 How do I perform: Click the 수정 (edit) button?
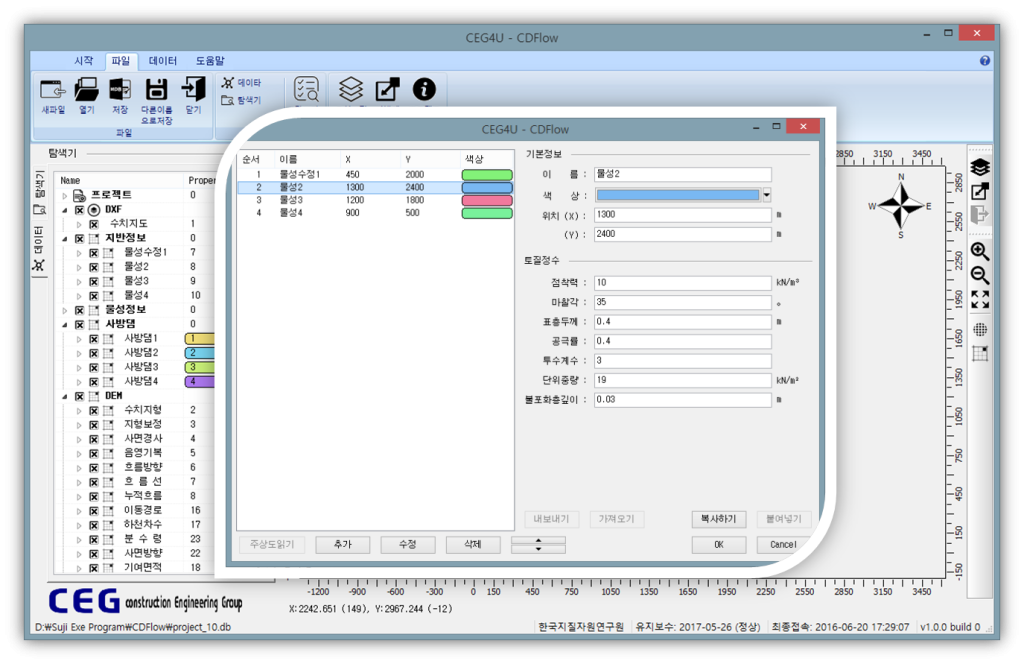(408, 545)
